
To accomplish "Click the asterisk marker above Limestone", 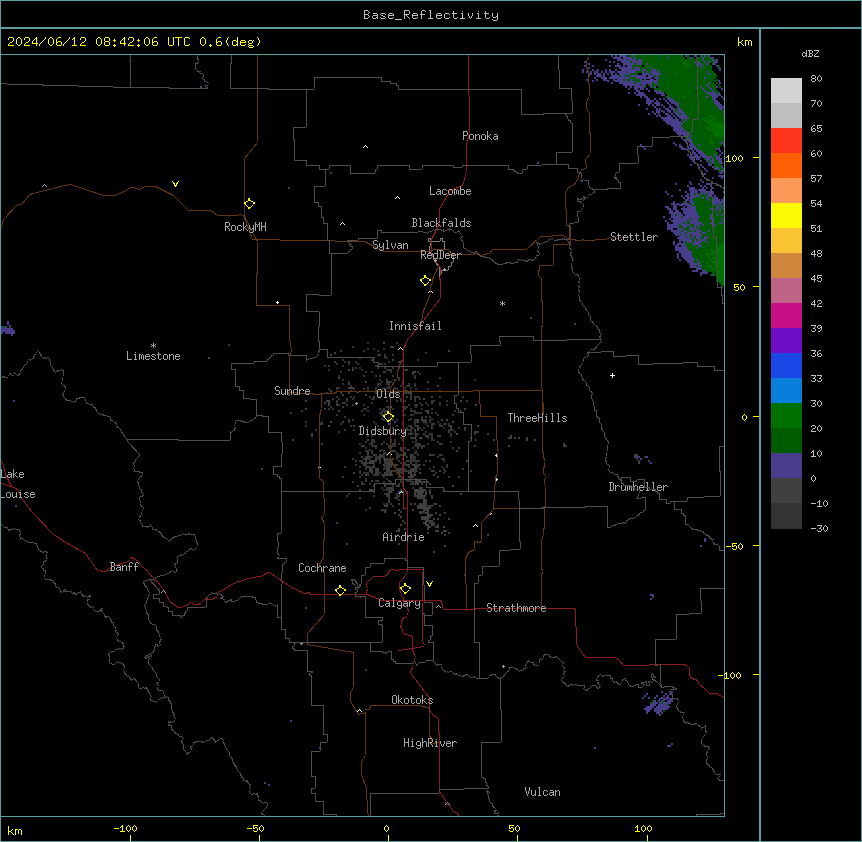I will point(153,345).
